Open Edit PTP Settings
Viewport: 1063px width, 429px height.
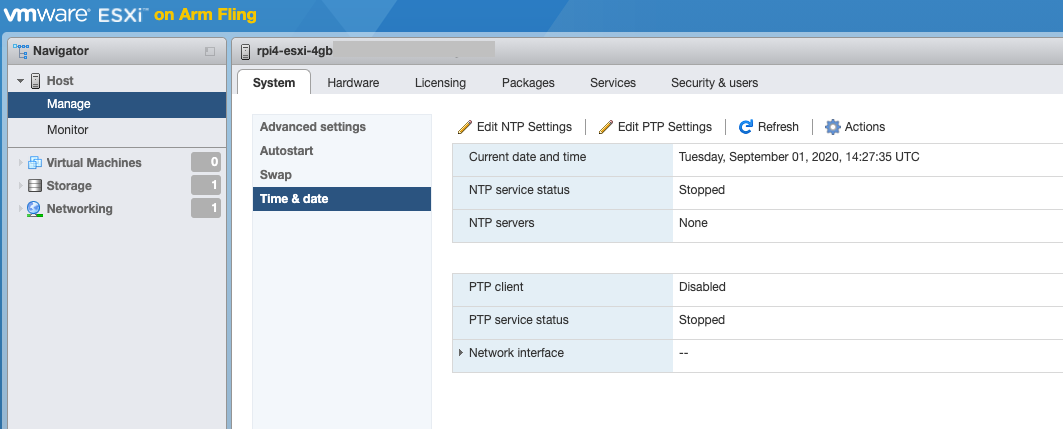click(x=655, y=127)
